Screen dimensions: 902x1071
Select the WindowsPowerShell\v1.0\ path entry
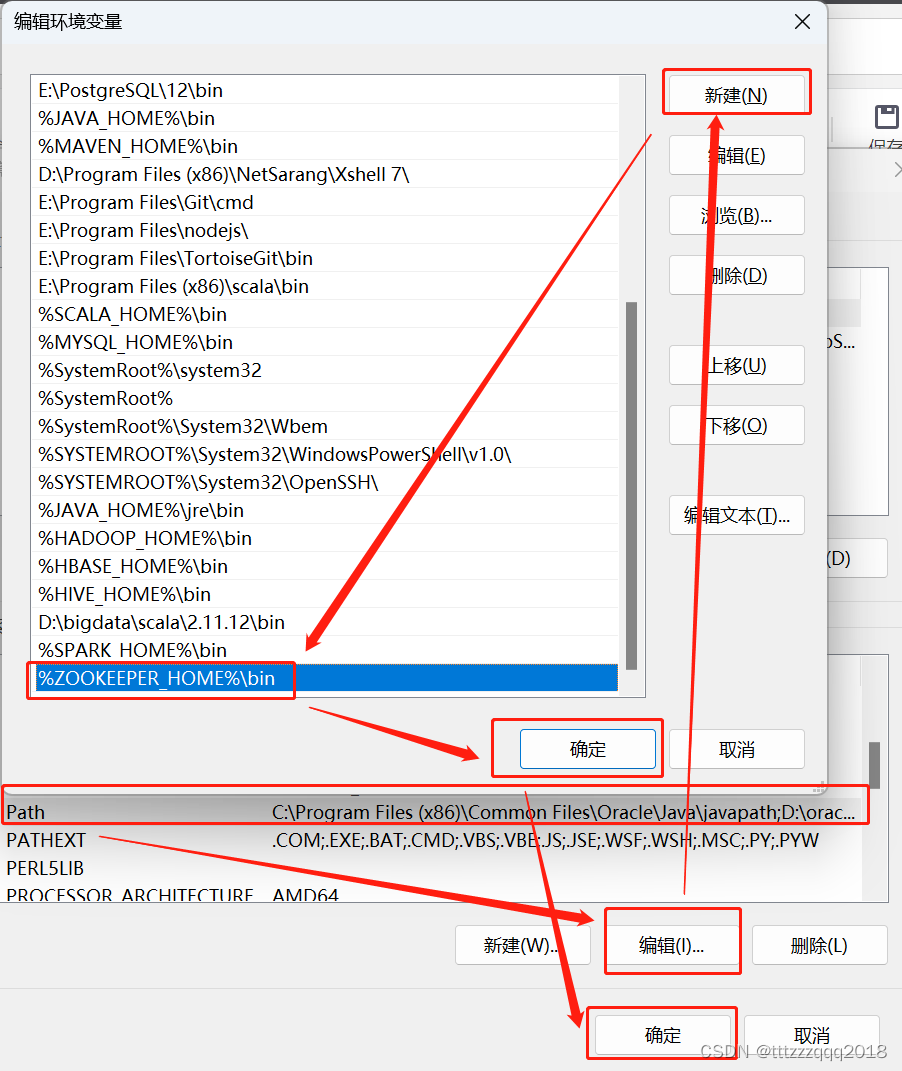pos(325,454)
